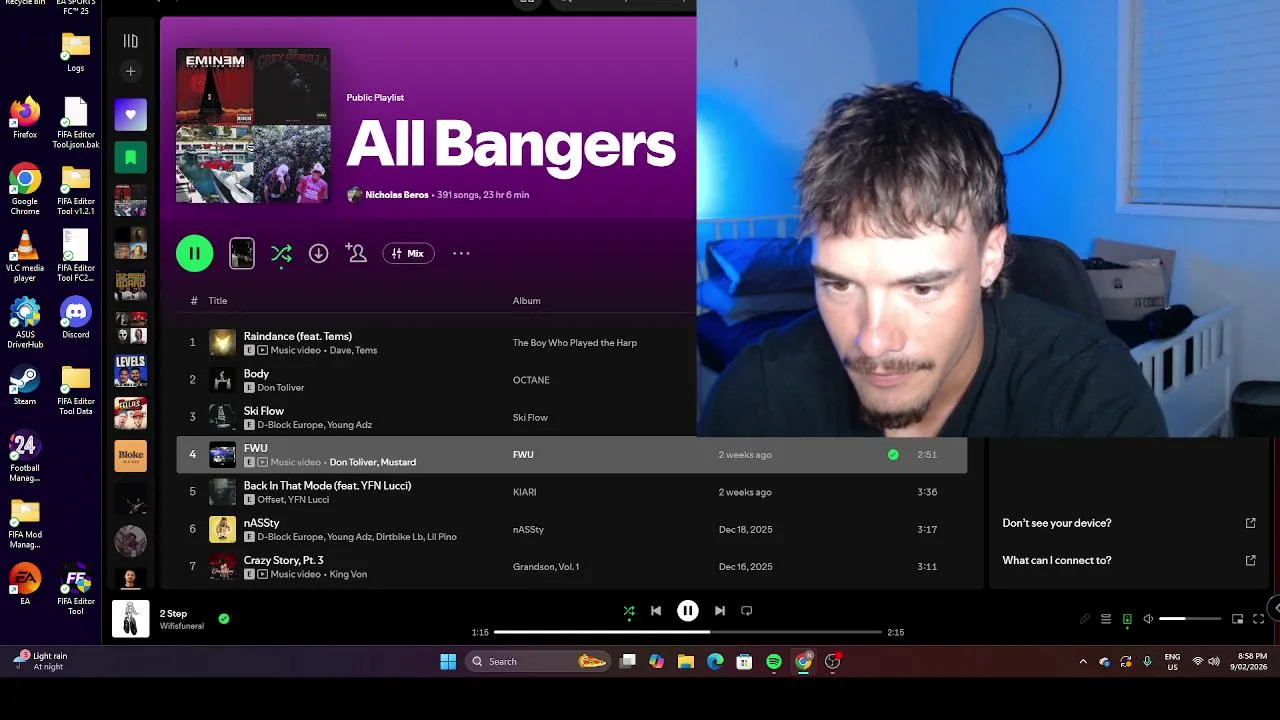Open the LEVELS playlist in the sidebar
This screenshot has height=720, width=1280.
click(130, 370)
